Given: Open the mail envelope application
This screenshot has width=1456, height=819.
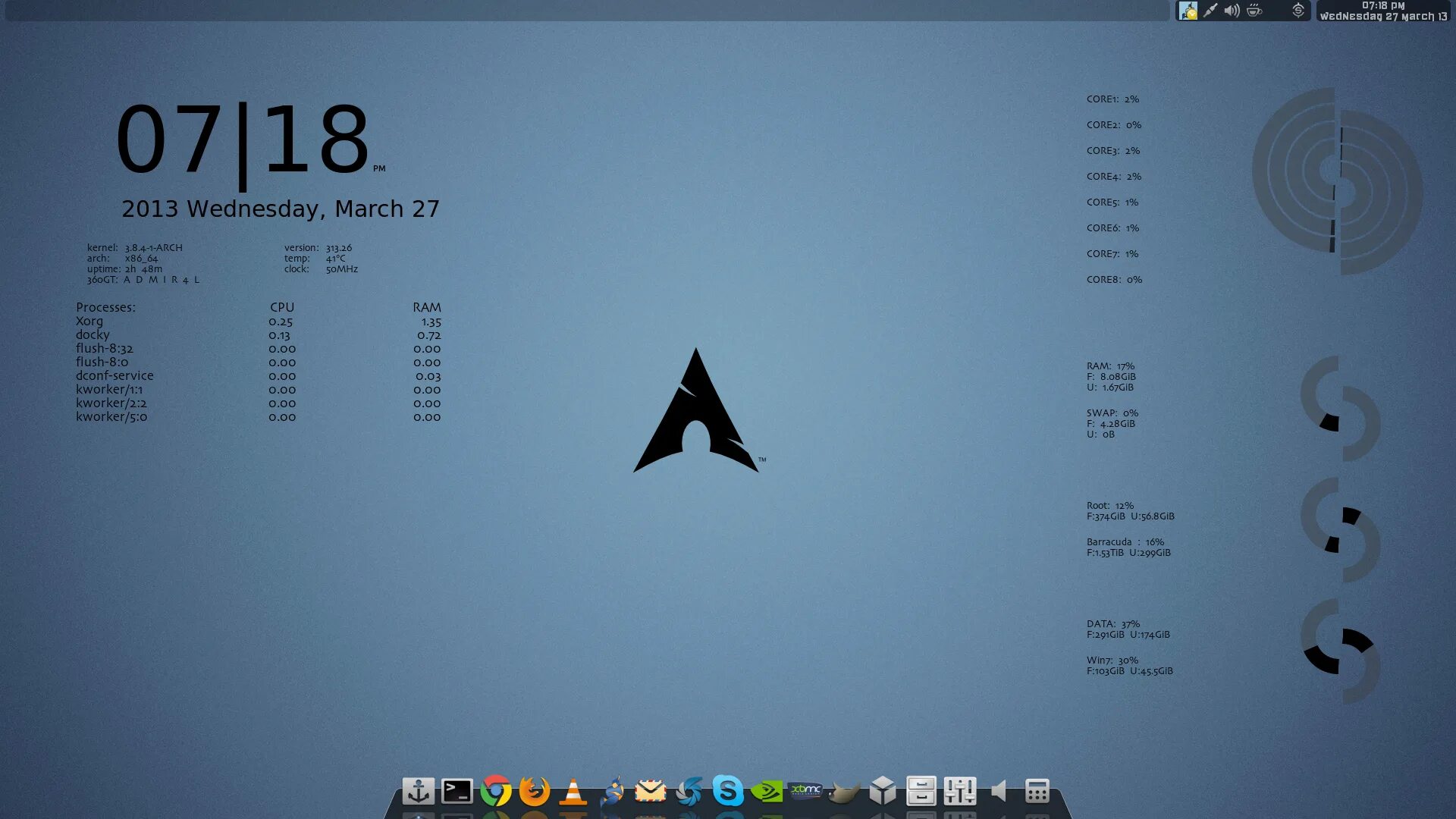Looking at the screenshot, I should pos(651,791).
